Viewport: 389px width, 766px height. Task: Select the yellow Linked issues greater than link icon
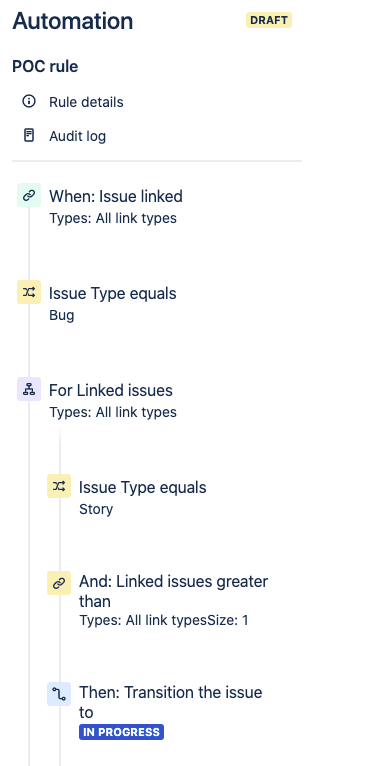59,583
